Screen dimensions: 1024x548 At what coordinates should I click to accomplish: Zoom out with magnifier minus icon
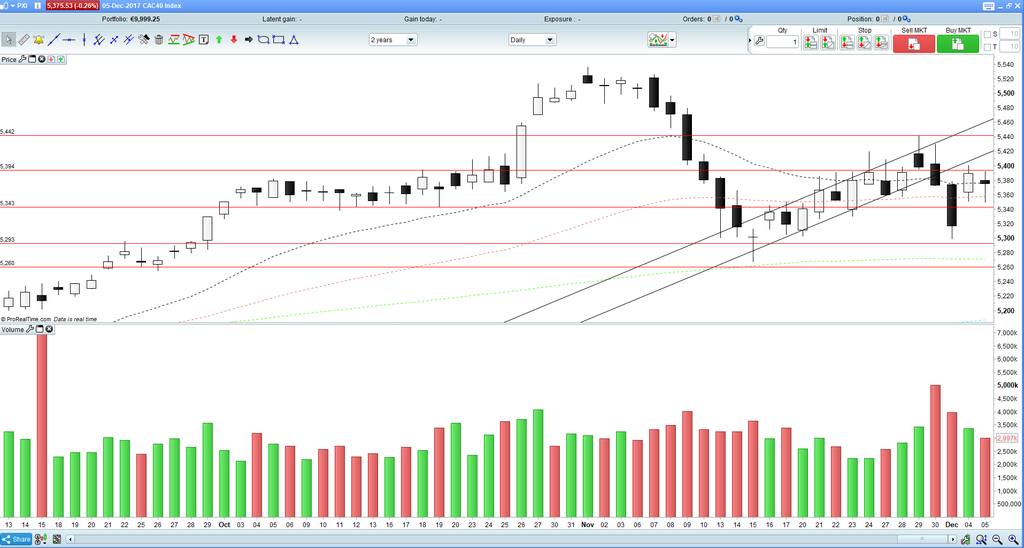996,540
